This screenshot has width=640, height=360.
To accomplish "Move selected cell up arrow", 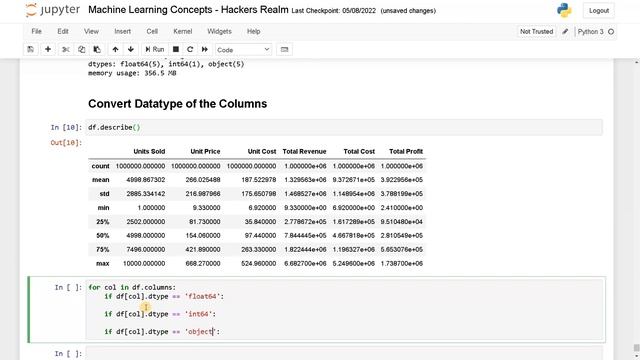I will (x=116, y=49).
